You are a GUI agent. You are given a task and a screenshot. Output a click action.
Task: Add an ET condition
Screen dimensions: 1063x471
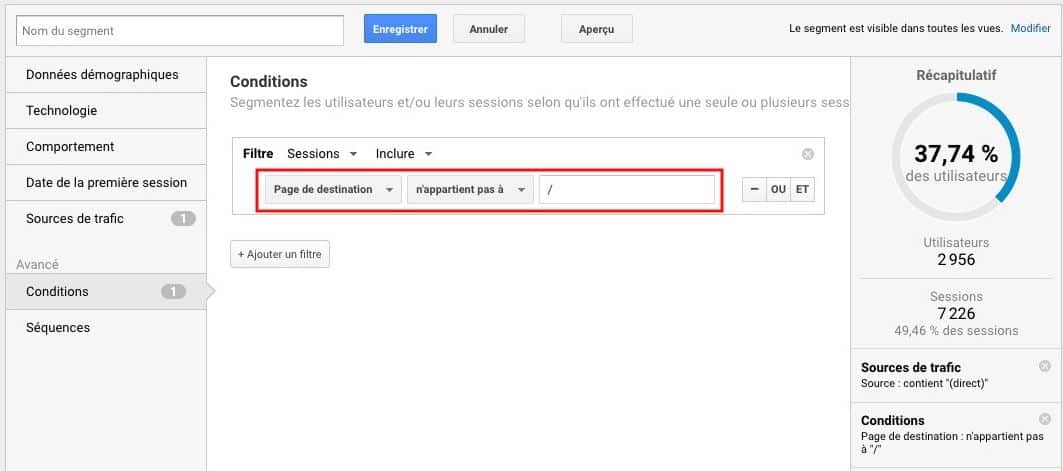click(x=802, y=190)
